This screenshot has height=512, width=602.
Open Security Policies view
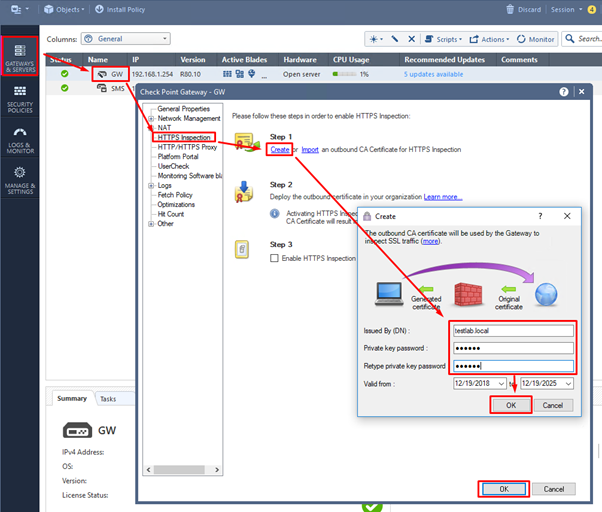[x=20, y=98]
